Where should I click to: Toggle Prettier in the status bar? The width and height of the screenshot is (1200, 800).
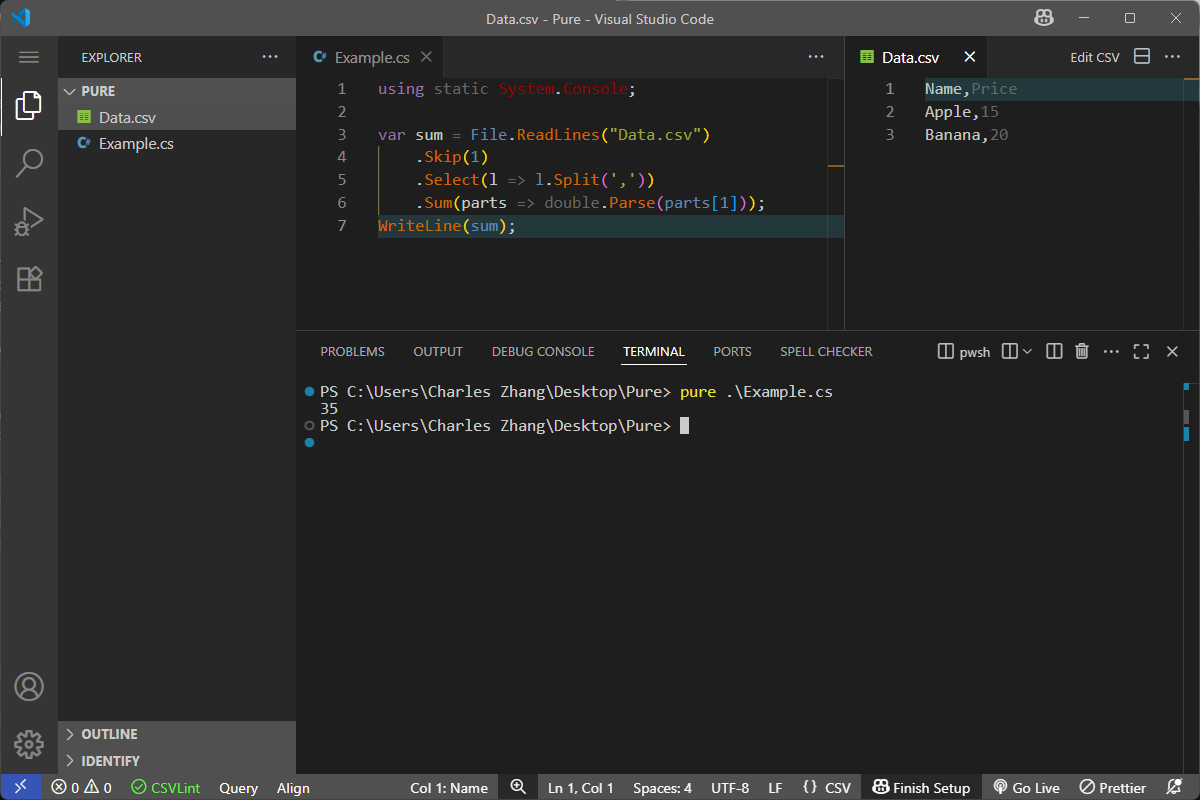(x=1112, y=787)
